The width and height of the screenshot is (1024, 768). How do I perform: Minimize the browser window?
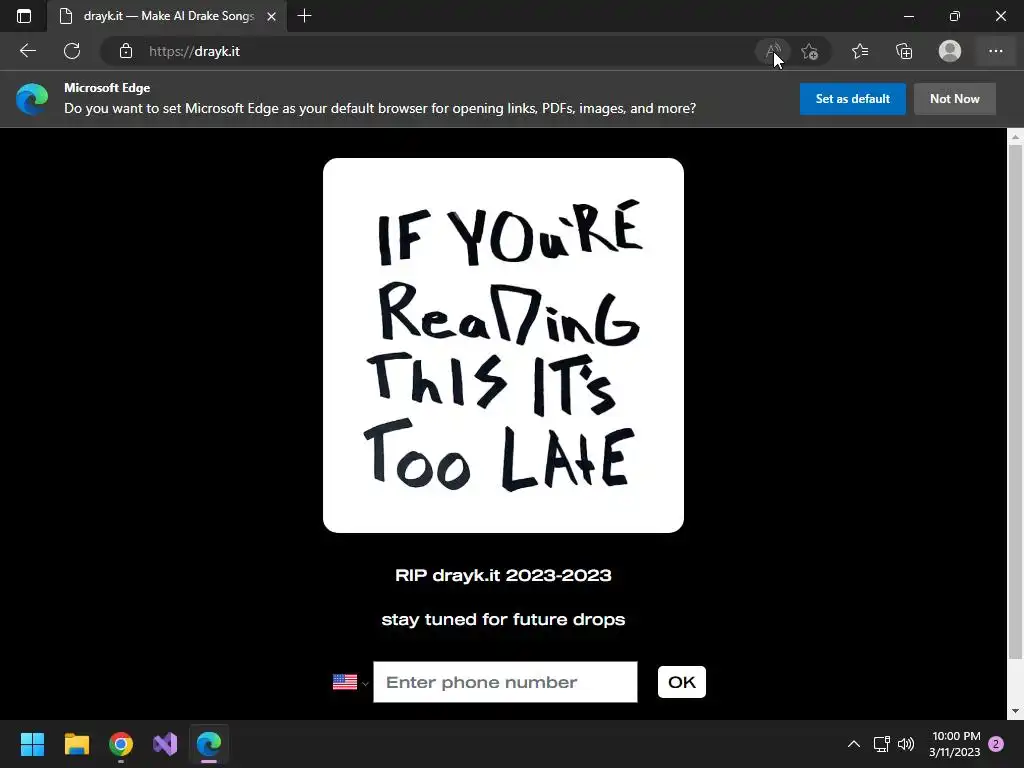click(x=908, y=16)
